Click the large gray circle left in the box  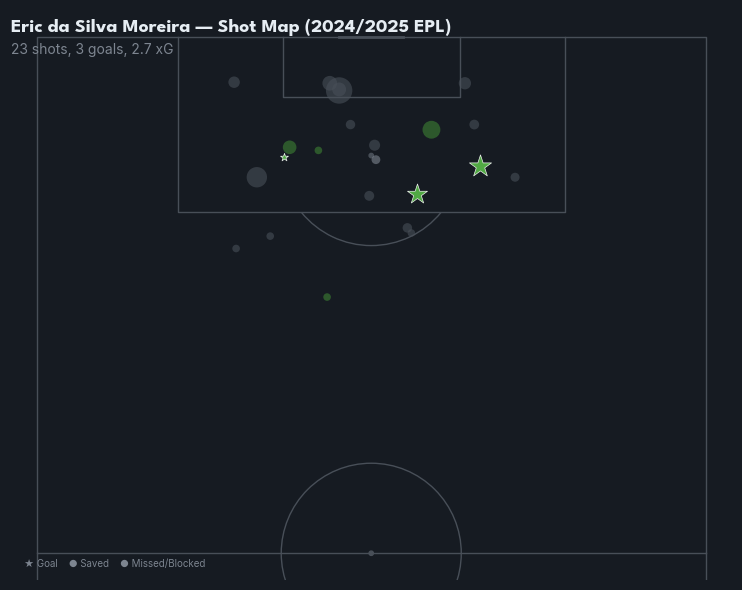[257, 177]
